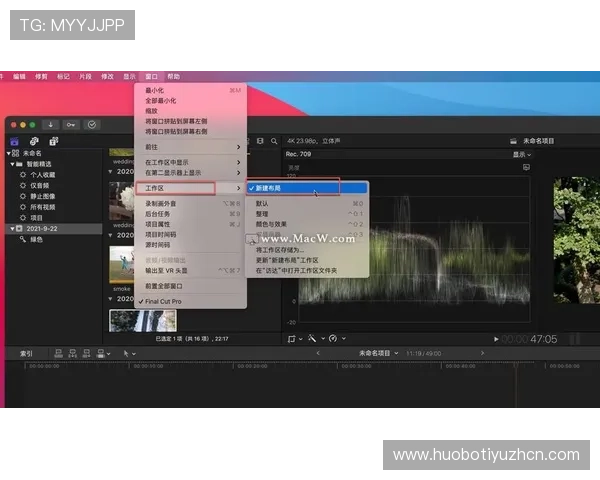Select the waterfall clip thumbnail in browser

click(143, 320)
